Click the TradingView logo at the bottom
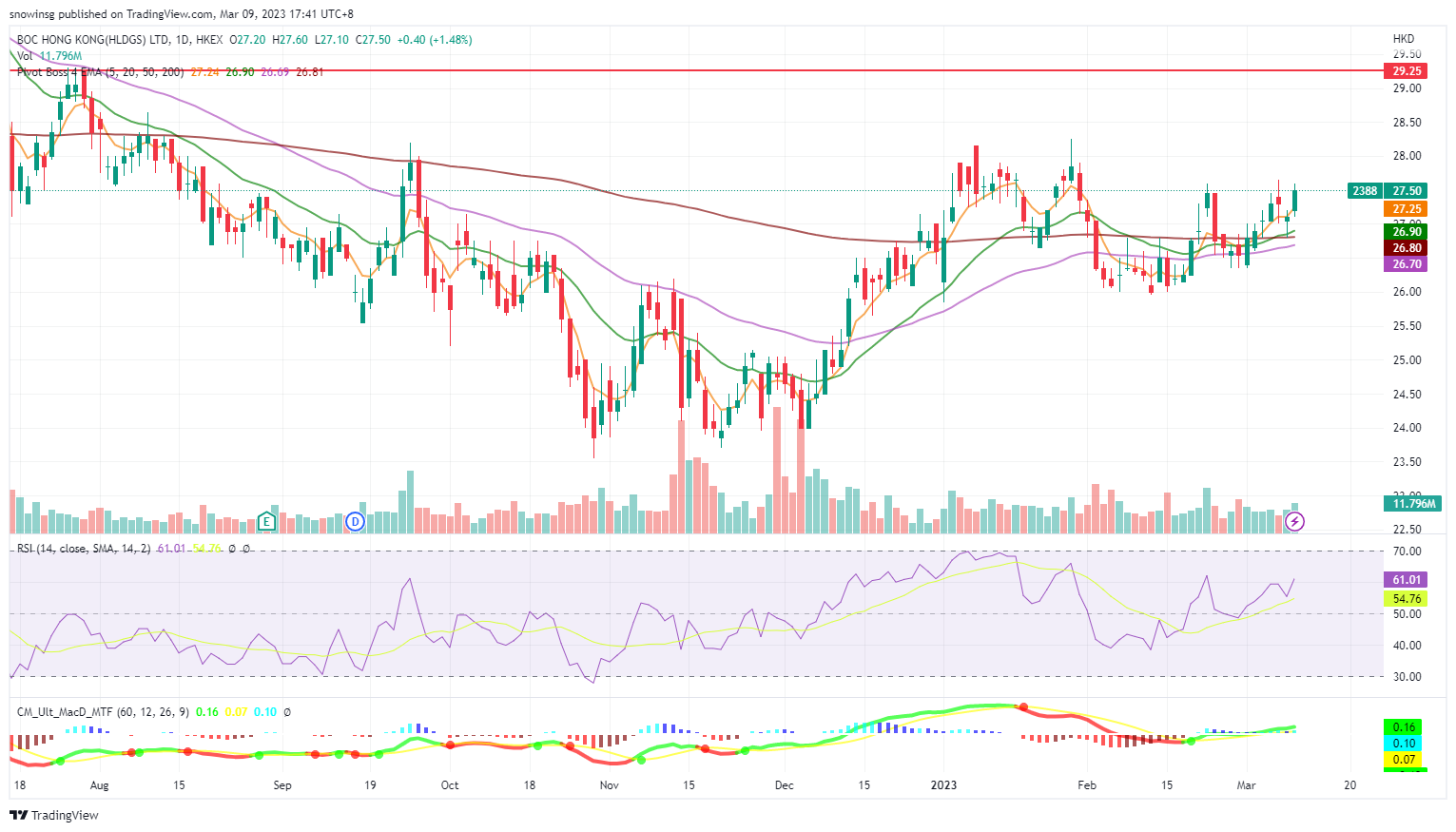Viewport: 1456px width, 832px height. (54, 815)
